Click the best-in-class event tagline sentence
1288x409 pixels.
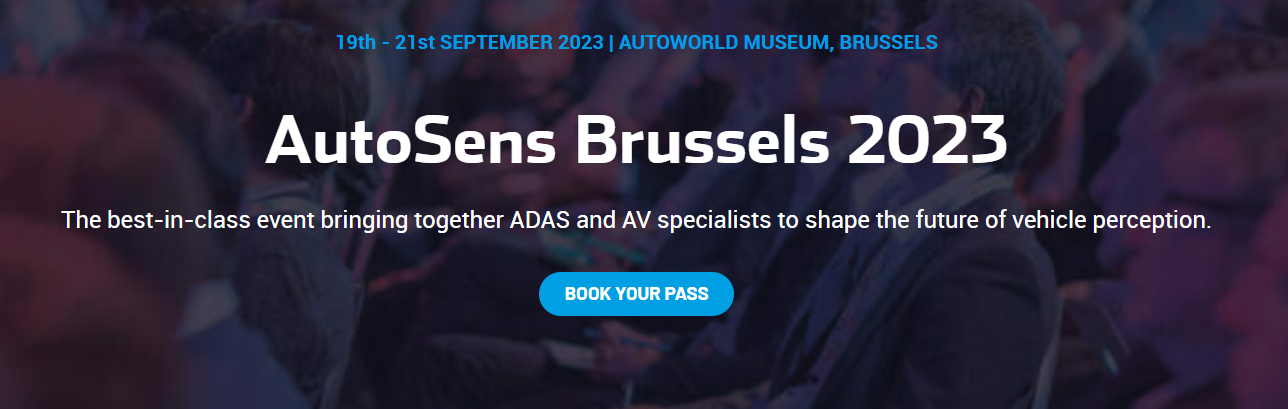pyautogui.click(x=636, y=220)
